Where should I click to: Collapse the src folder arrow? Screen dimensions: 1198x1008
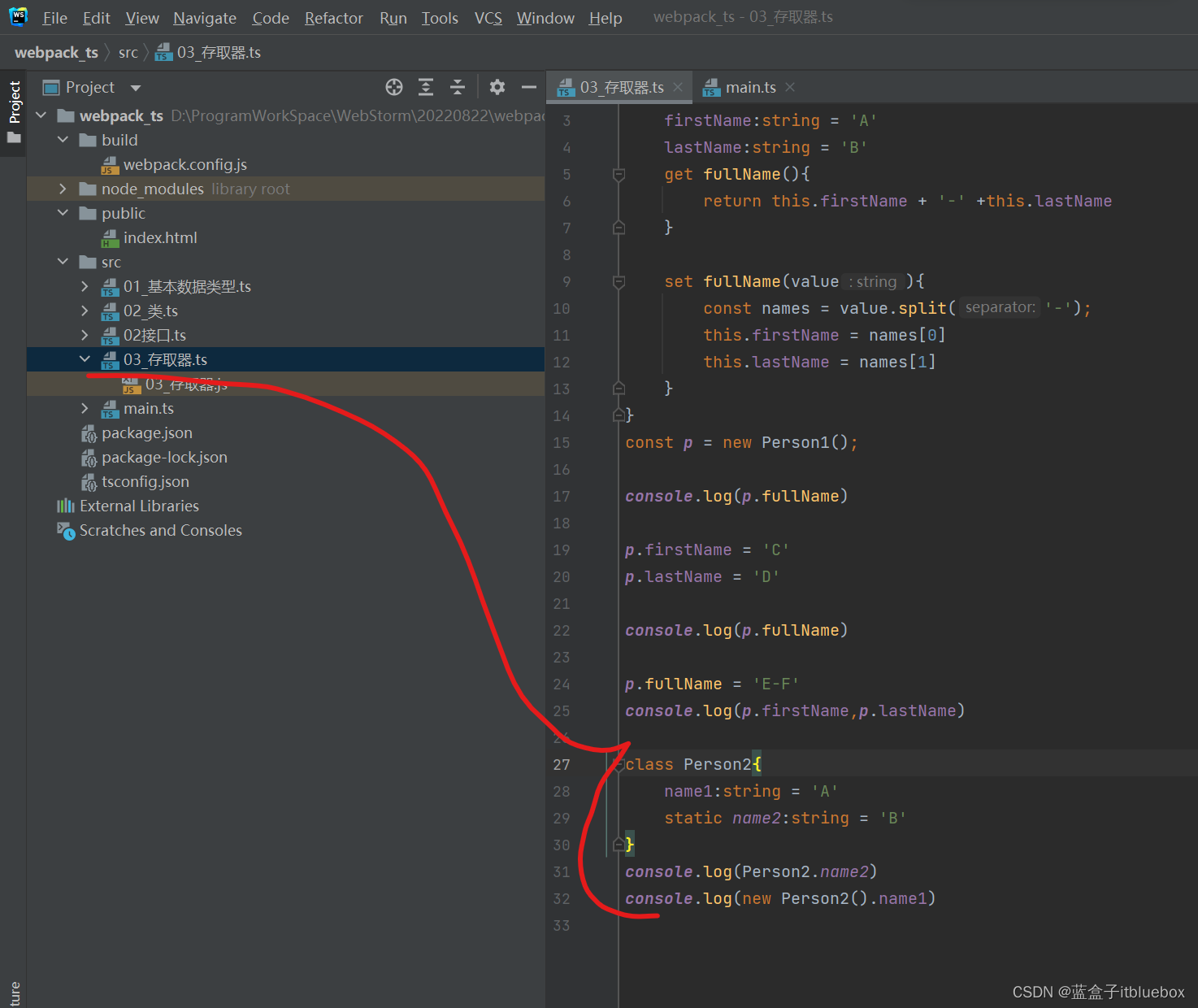(x=63, y=262)
